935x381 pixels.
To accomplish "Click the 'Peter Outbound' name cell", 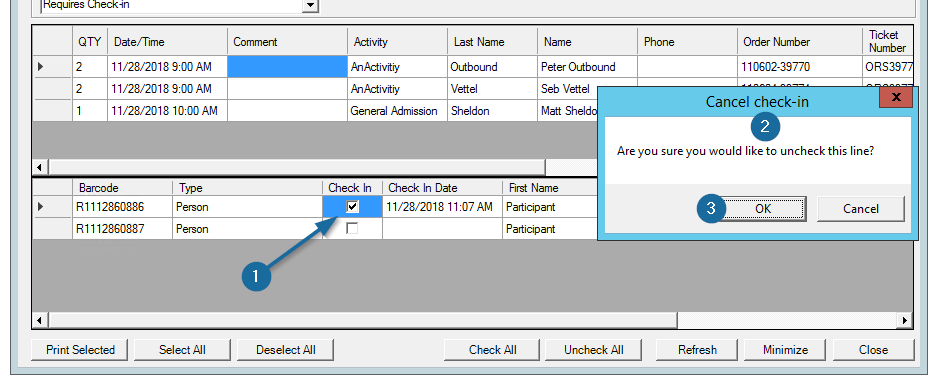I will [587, 67].
